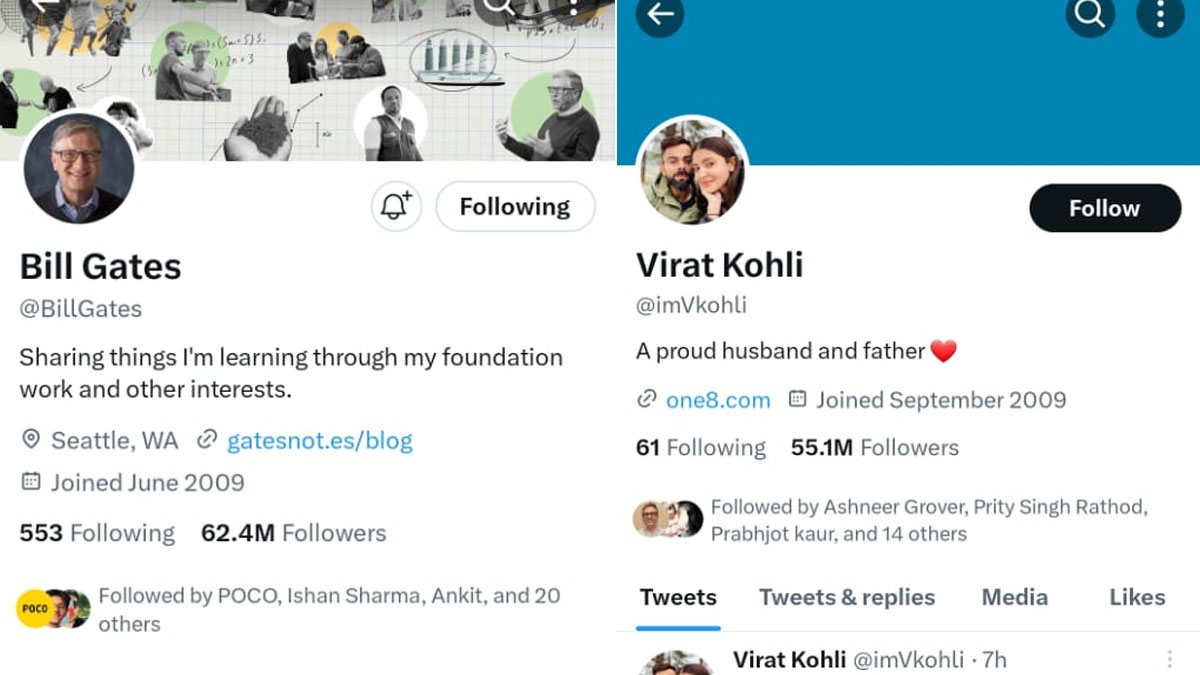Select the Tweets tab
Screen dimensions: 1200x675
click(678, 598)
